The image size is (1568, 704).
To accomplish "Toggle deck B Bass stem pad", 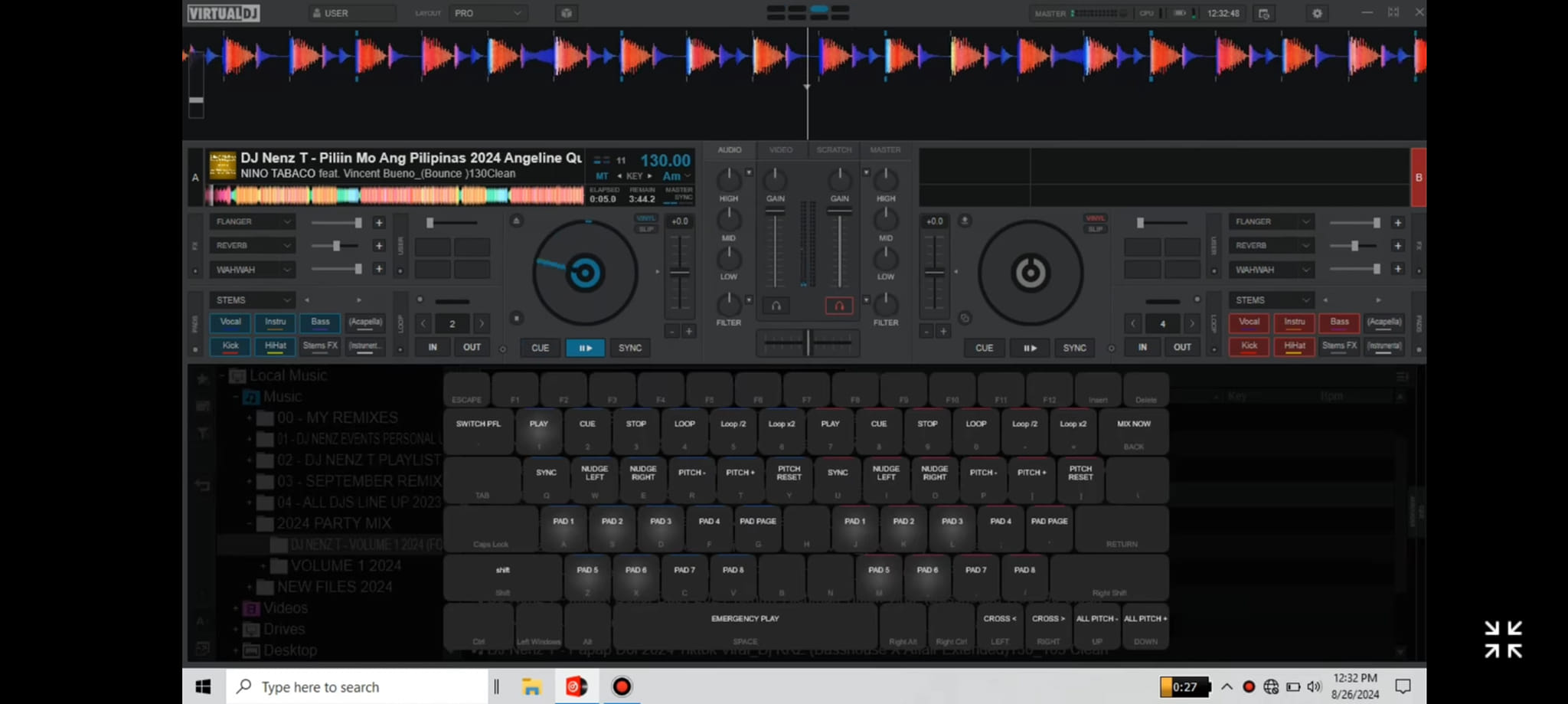I will pyautogui.click(x=1340, y=323).
